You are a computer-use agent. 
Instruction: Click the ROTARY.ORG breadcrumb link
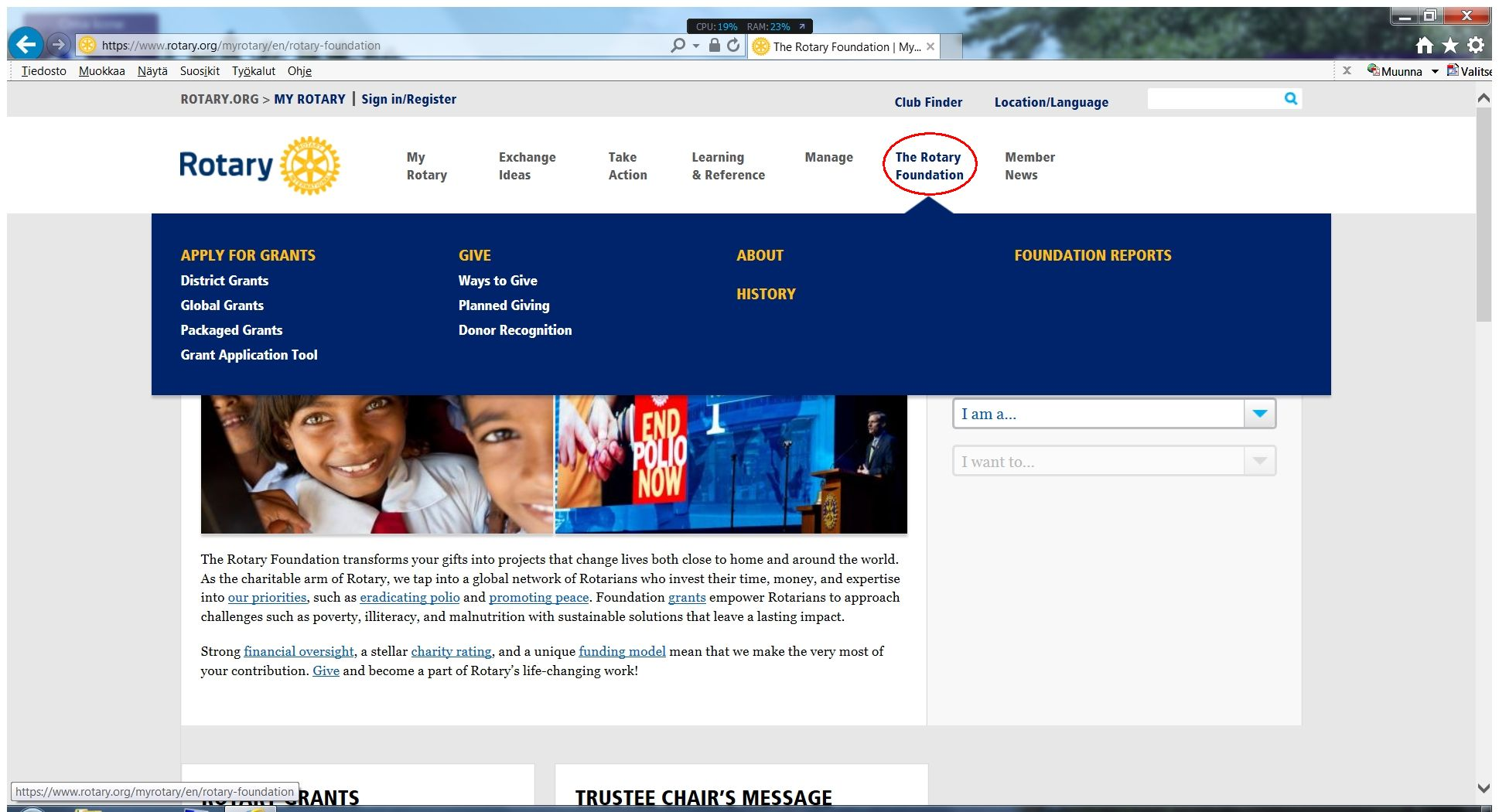(x=220, y=99)
